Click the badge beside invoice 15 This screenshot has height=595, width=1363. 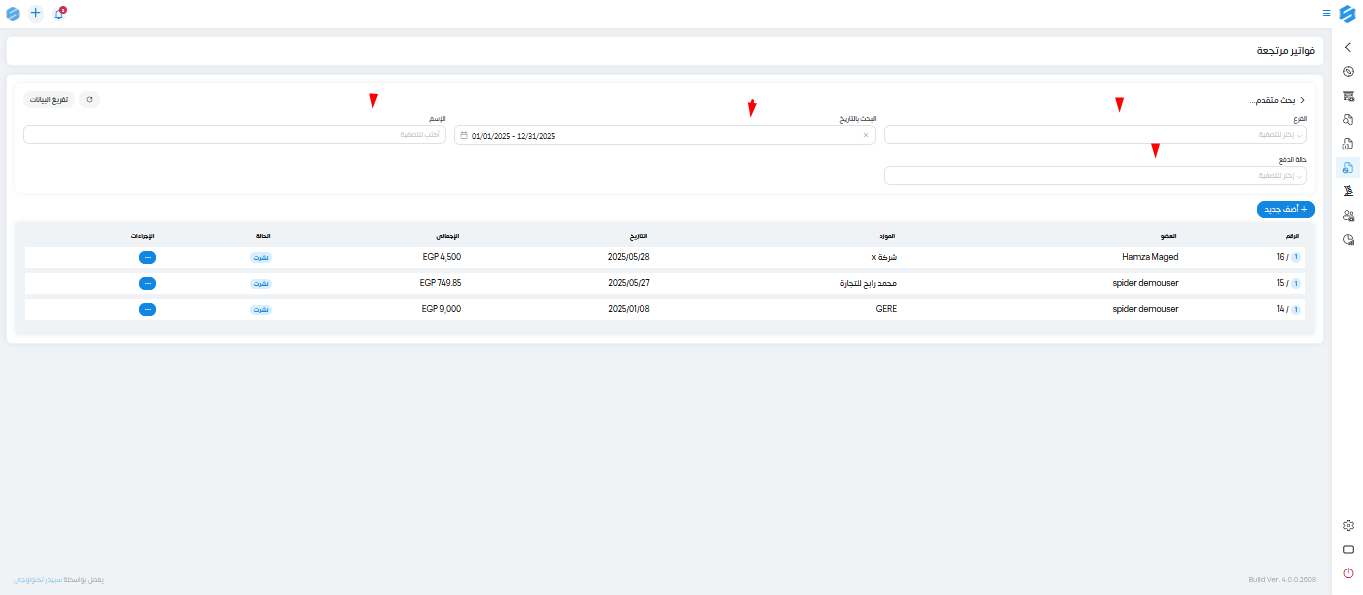tap(1296, 283)
